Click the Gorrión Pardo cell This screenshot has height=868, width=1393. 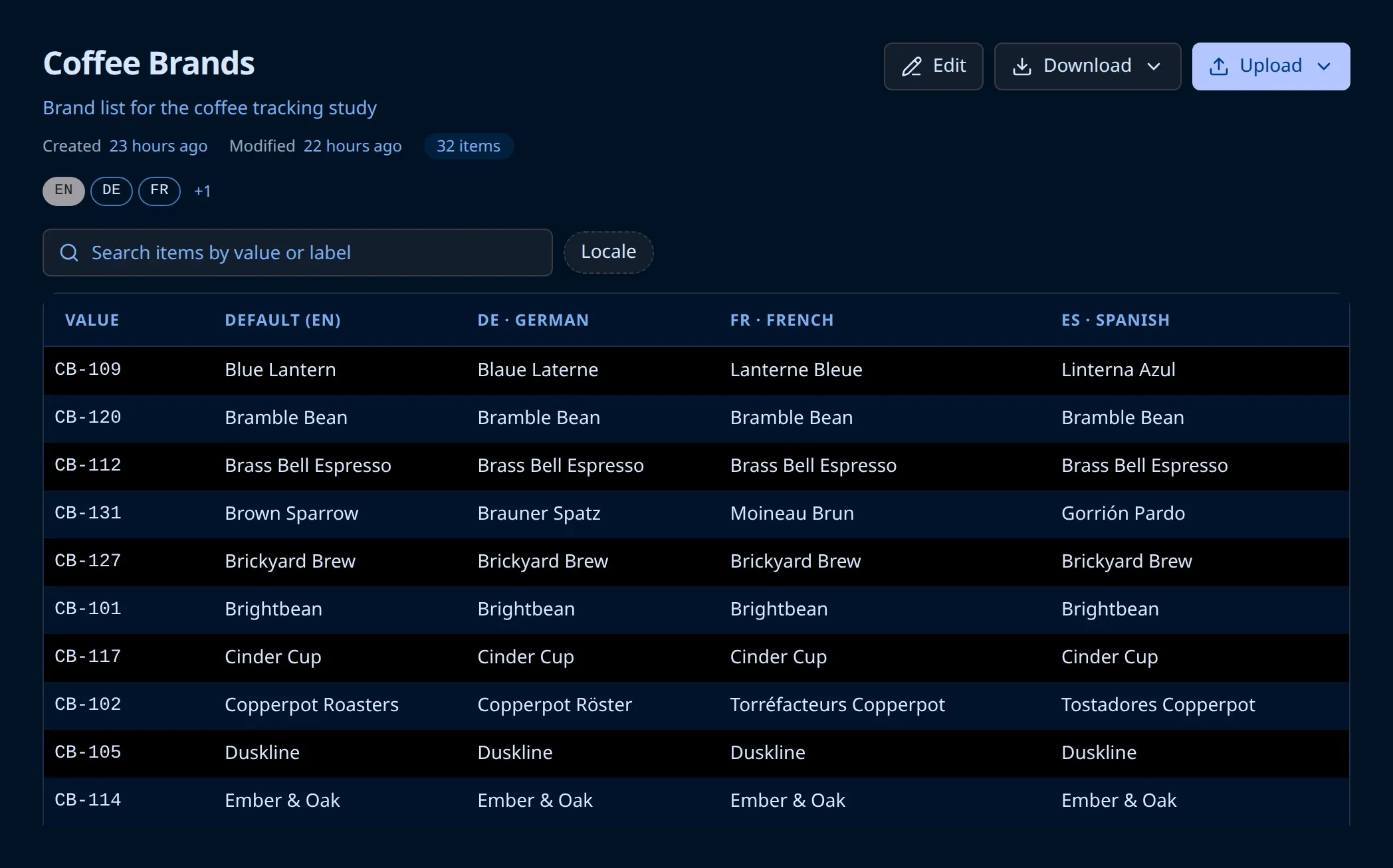coord(1123,513)
